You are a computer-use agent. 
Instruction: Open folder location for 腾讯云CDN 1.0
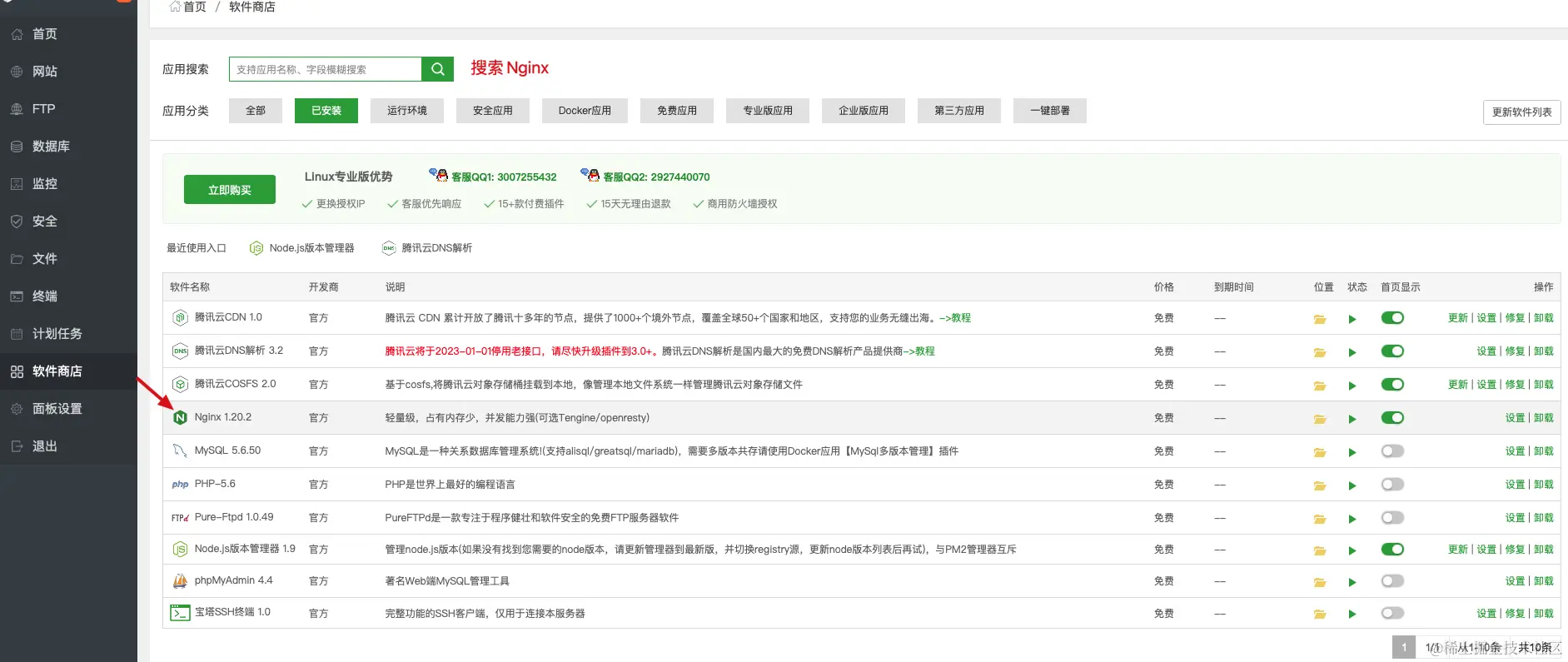(1320, 319)
